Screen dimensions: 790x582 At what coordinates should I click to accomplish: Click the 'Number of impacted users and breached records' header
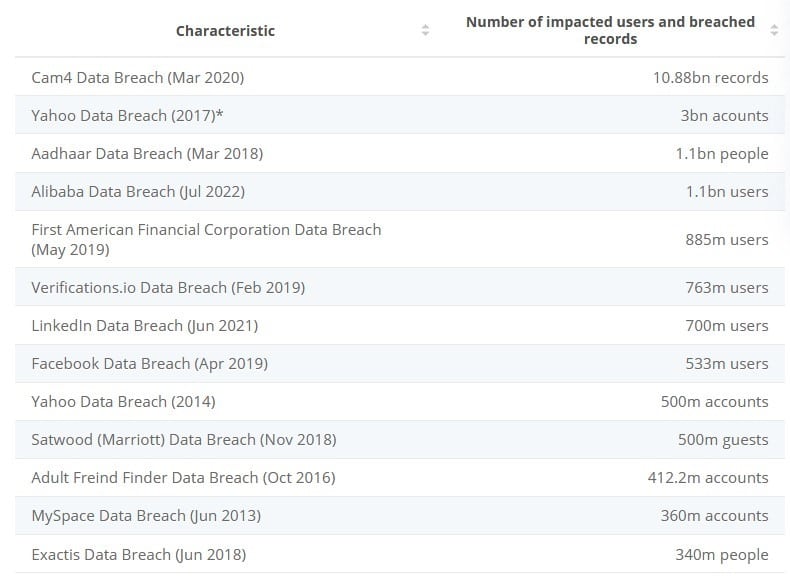[610, 30]
